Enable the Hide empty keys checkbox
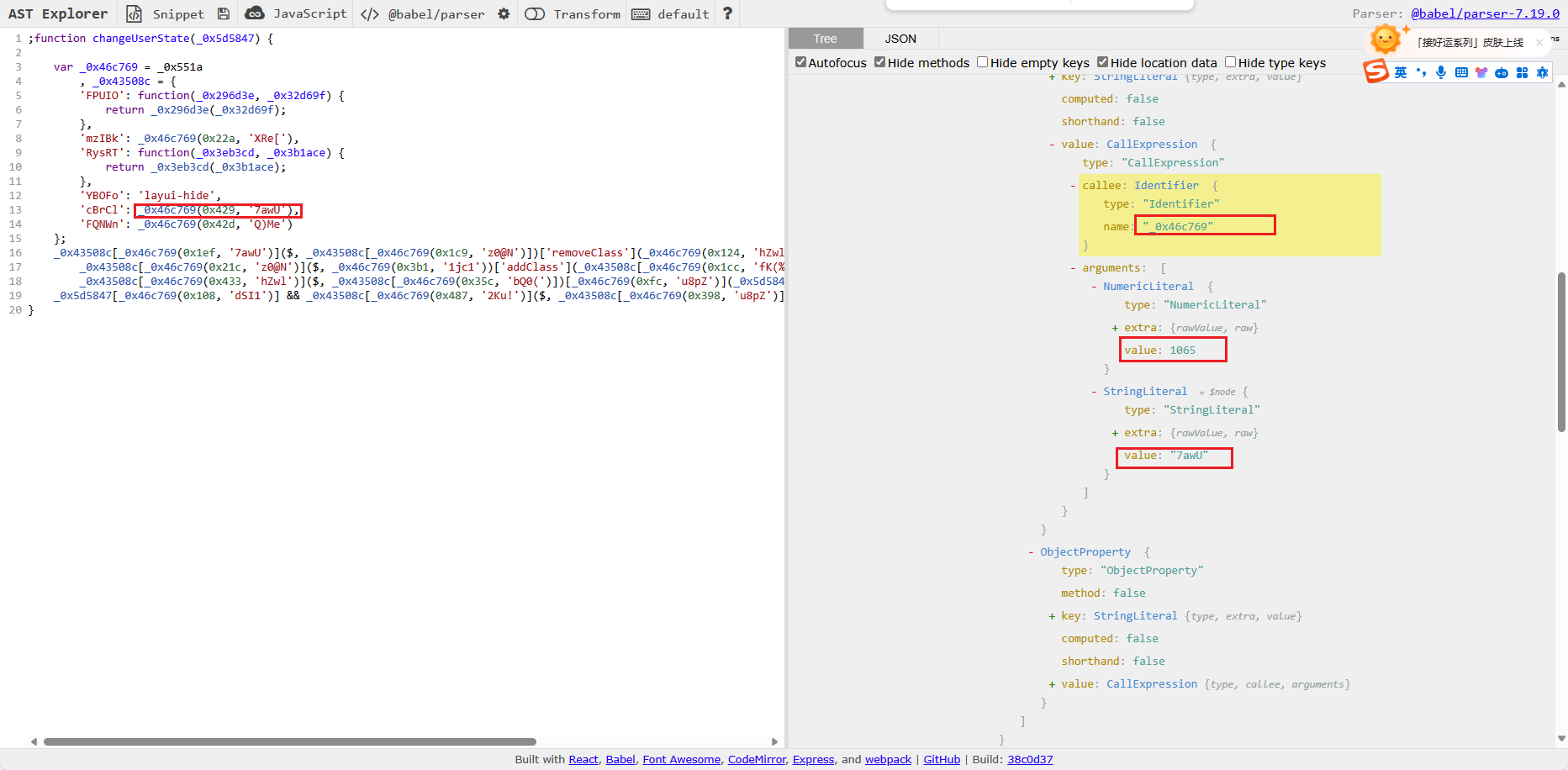Image resolution: width=1568 pixels, height=770 pixels. coord(982,62)
